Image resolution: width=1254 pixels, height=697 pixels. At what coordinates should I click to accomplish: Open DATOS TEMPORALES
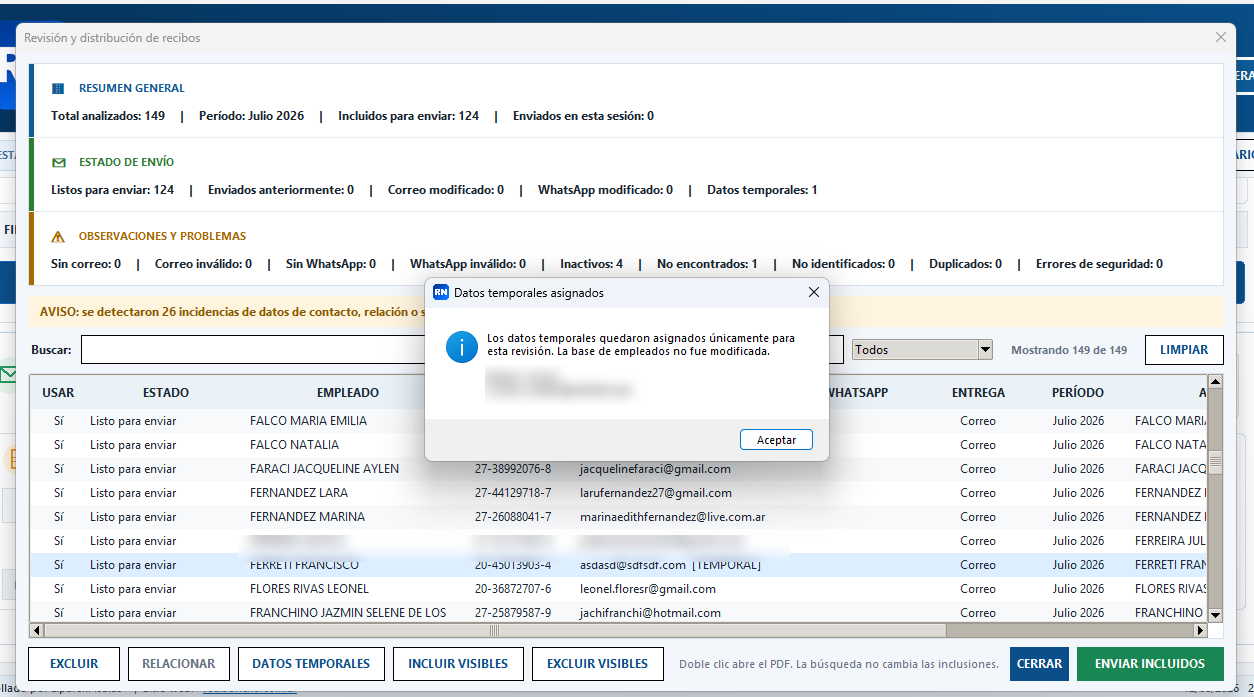coord(311,664)
